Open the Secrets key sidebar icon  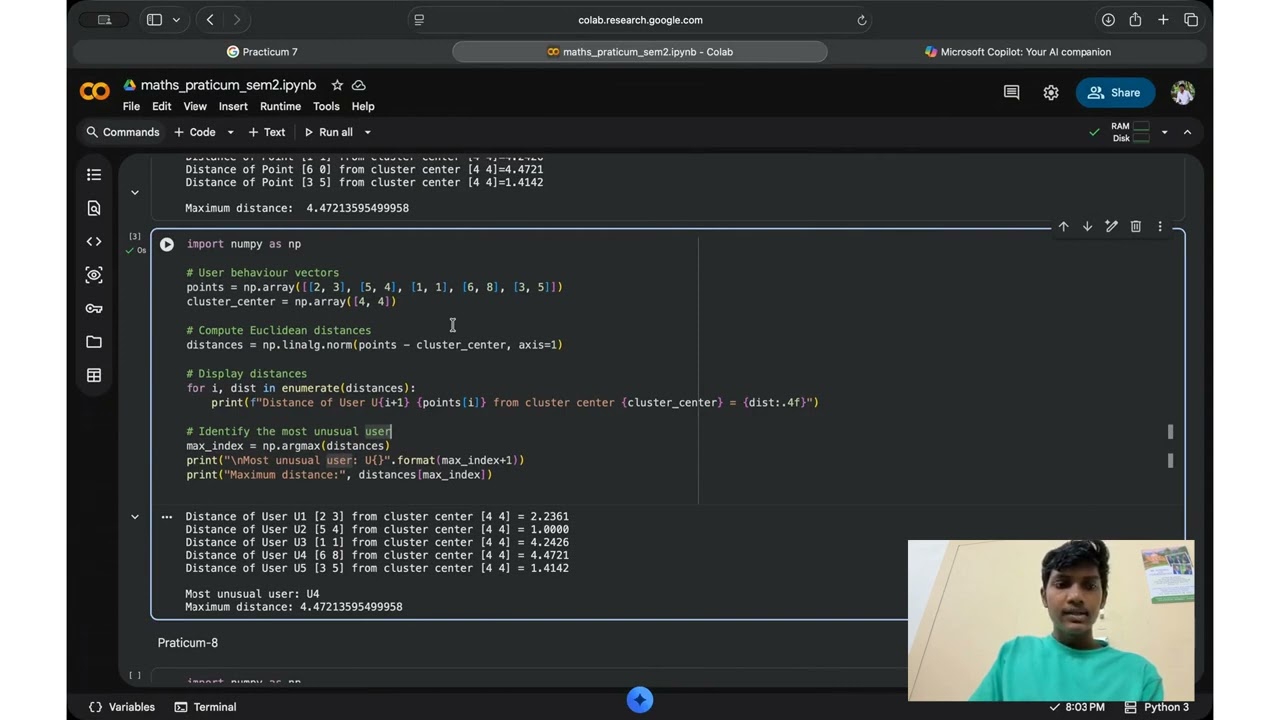click(x=94, y=308)
